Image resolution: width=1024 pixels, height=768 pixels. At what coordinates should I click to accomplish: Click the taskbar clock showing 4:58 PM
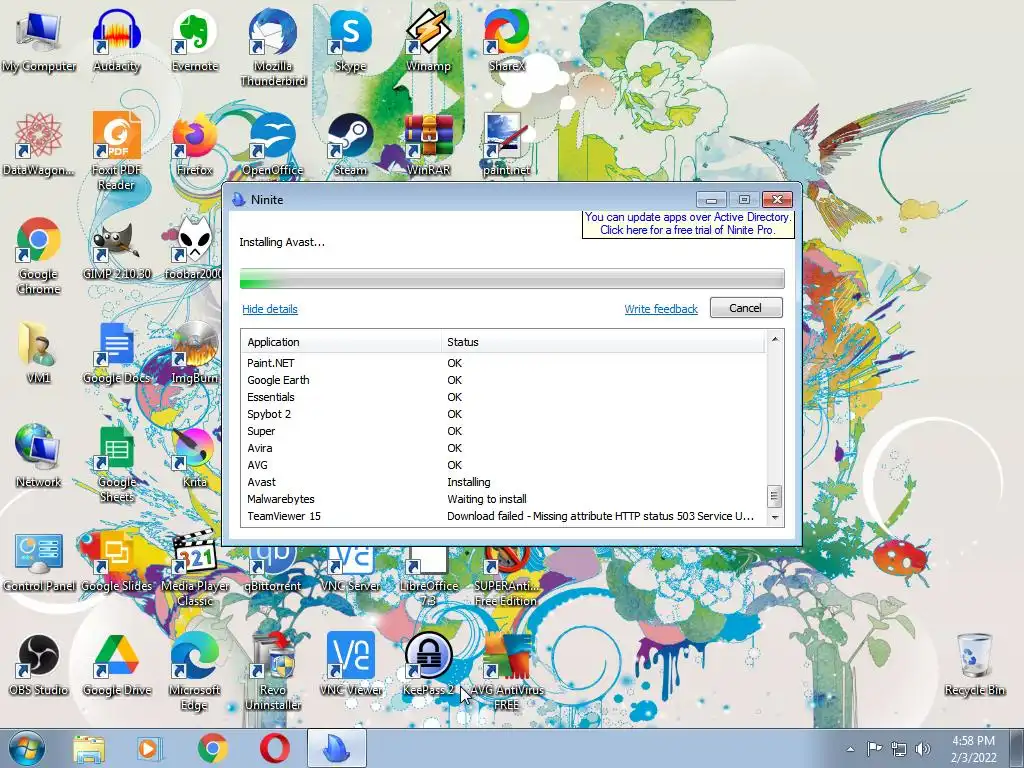tap(974, 749)
